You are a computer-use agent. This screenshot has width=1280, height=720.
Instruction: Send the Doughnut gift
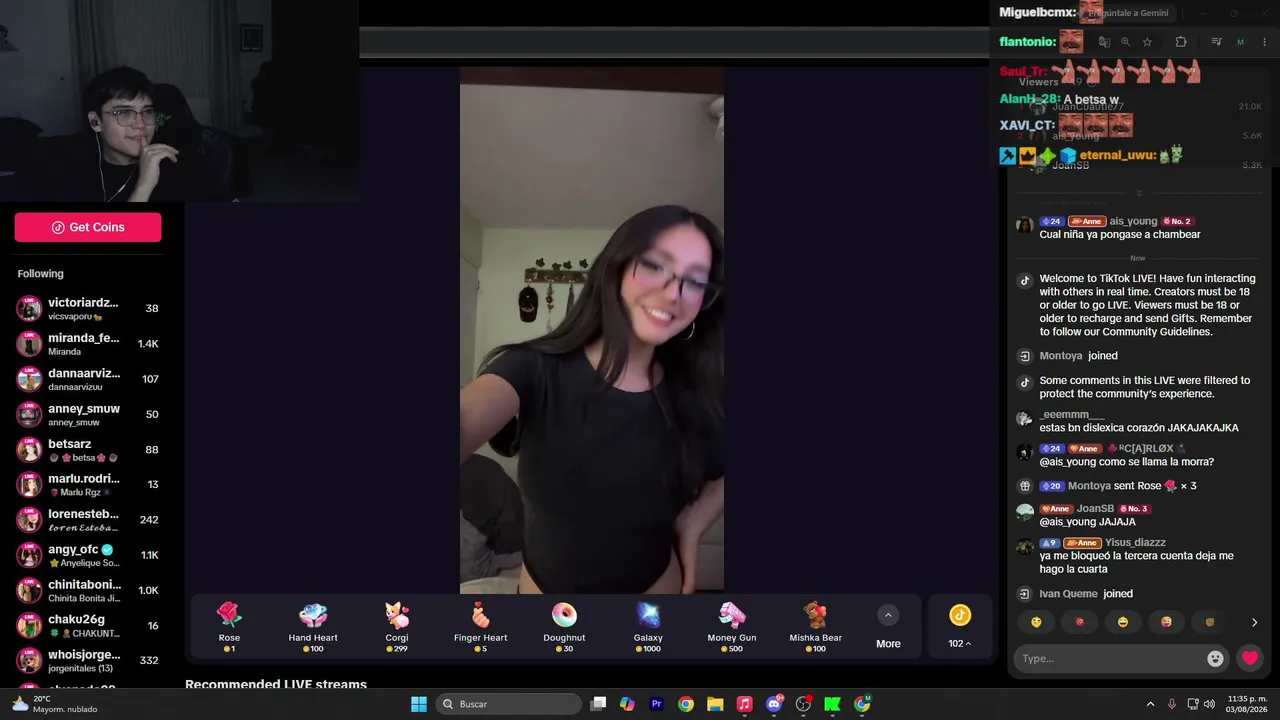pyautogui.click(x=564, y=627)
